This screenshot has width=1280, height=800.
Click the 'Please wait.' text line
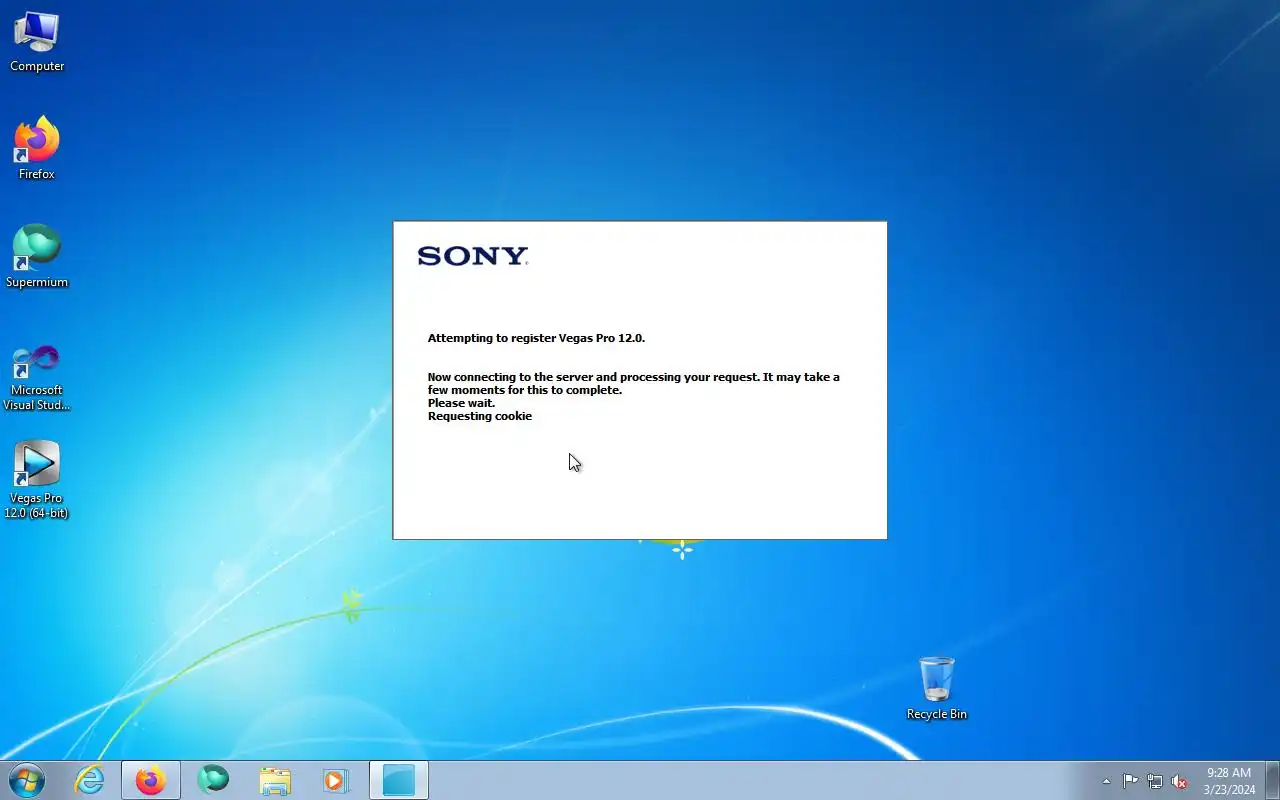coord(461,403)
